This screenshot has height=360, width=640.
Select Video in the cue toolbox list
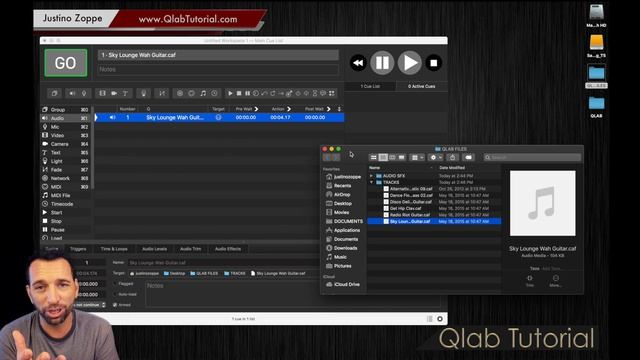pos(65,135)
